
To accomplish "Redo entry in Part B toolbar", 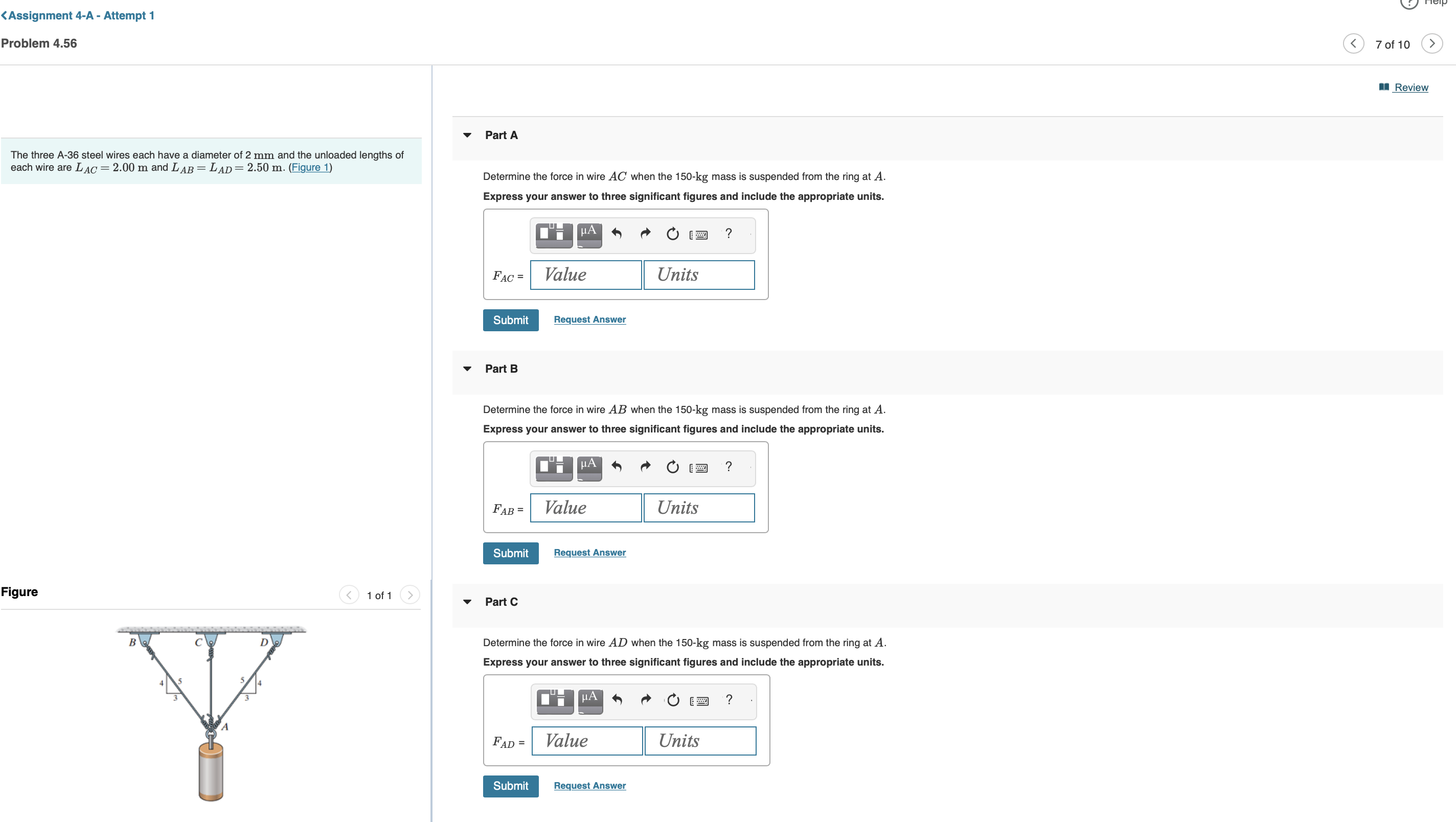I will tap(645, 466).
